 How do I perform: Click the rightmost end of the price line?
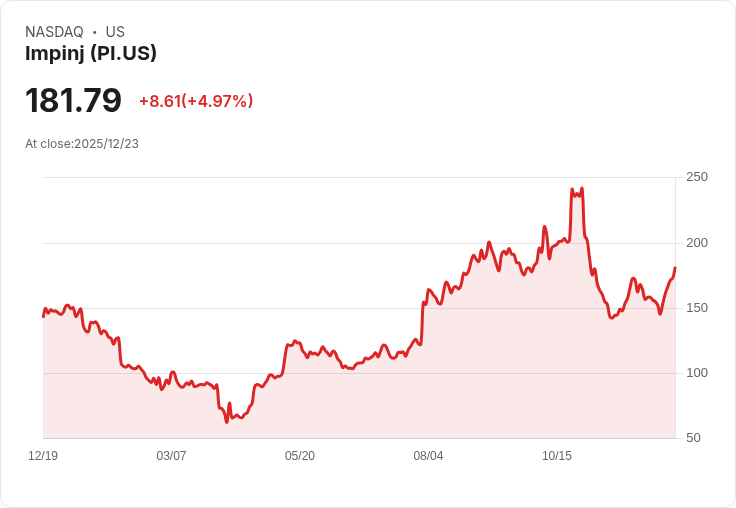[x=675, y=268]
